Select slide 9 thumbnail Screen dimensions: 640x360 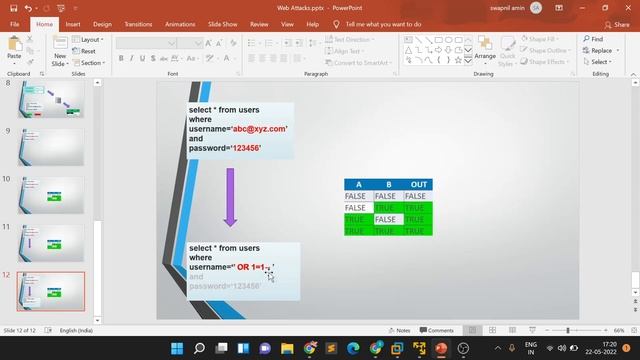coord(51,147)
